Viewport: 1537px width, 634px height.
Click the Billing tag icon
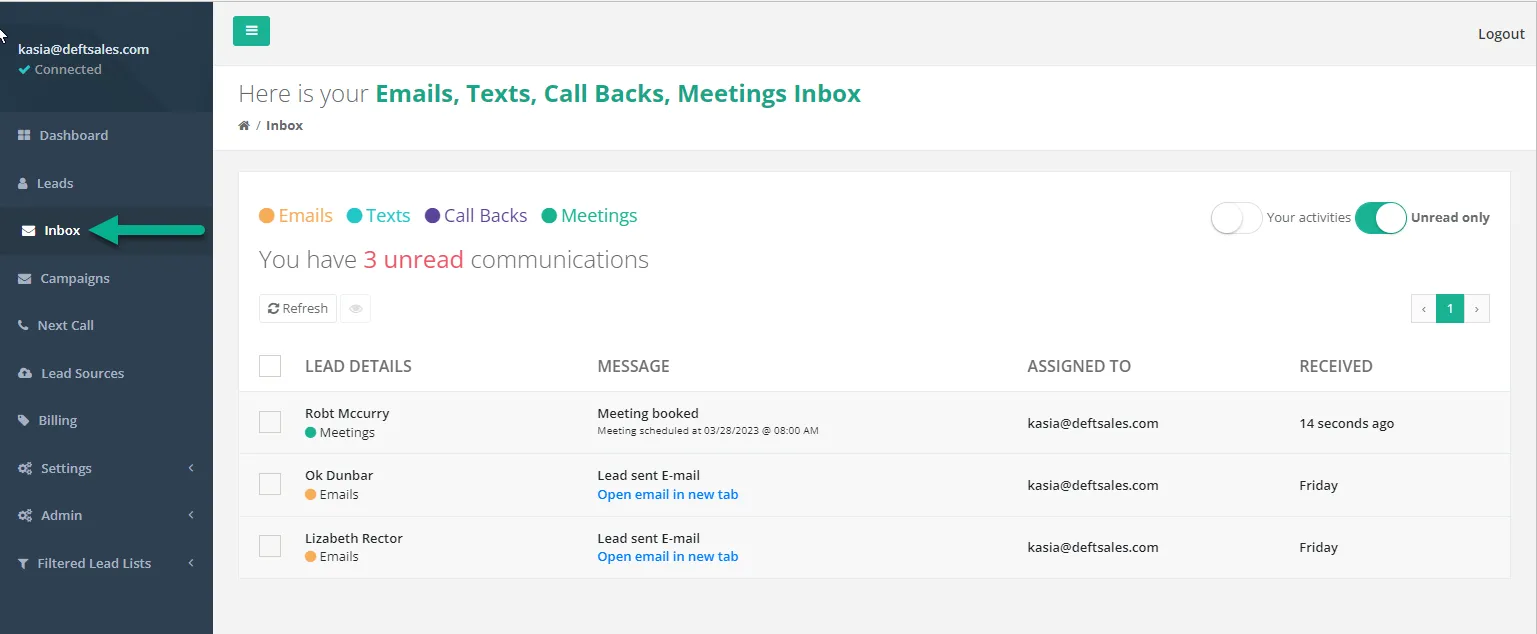(x=24, y=421)
